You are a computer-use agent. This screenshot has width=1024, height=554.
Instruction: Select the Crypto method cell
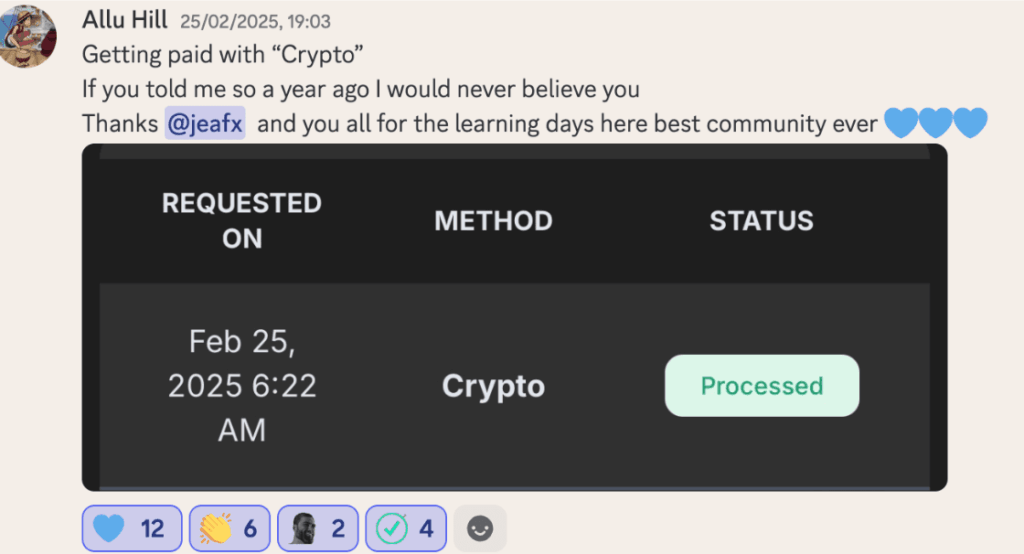[494, 385]
